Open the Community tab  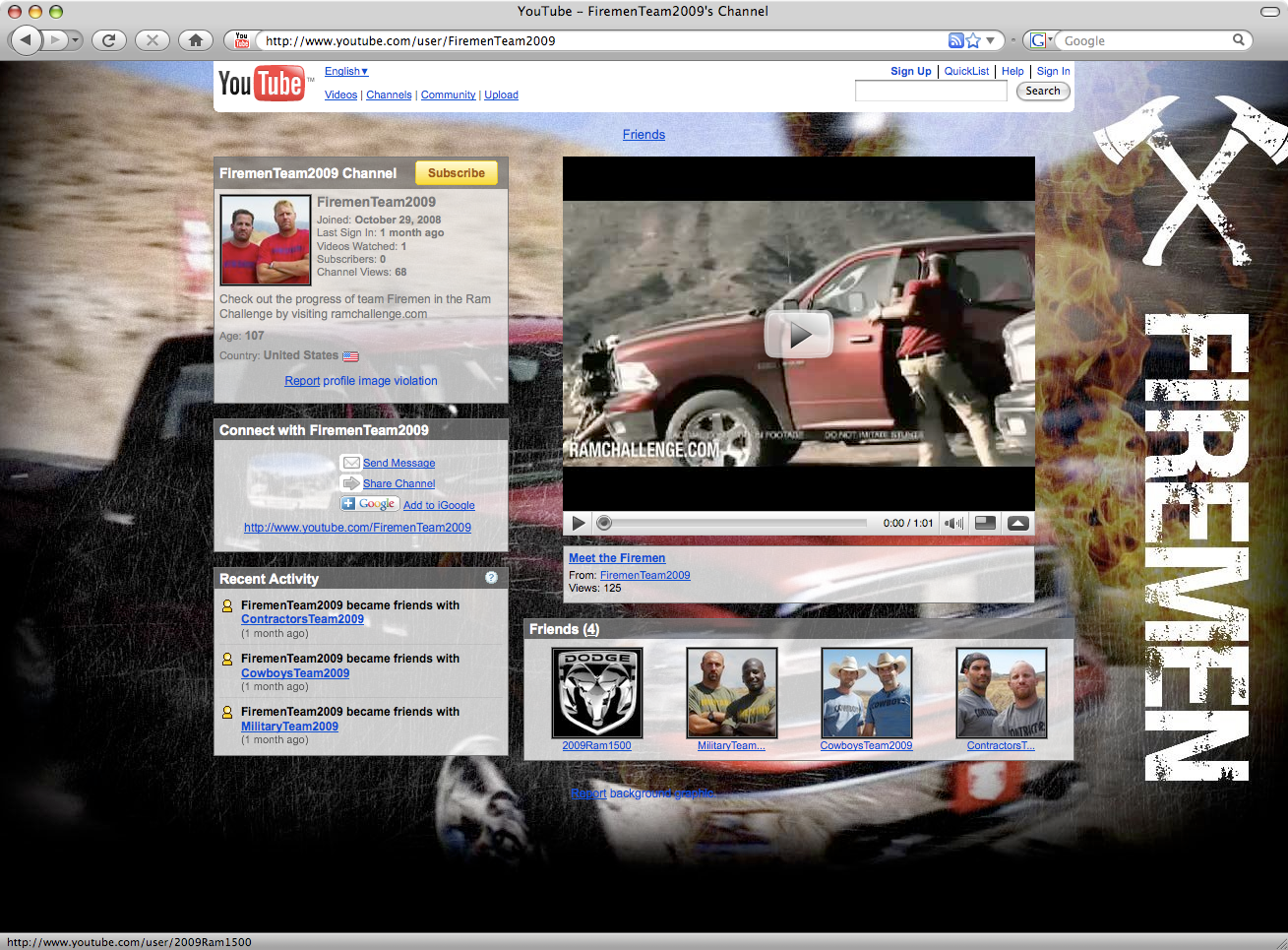(x=448, y=95)
